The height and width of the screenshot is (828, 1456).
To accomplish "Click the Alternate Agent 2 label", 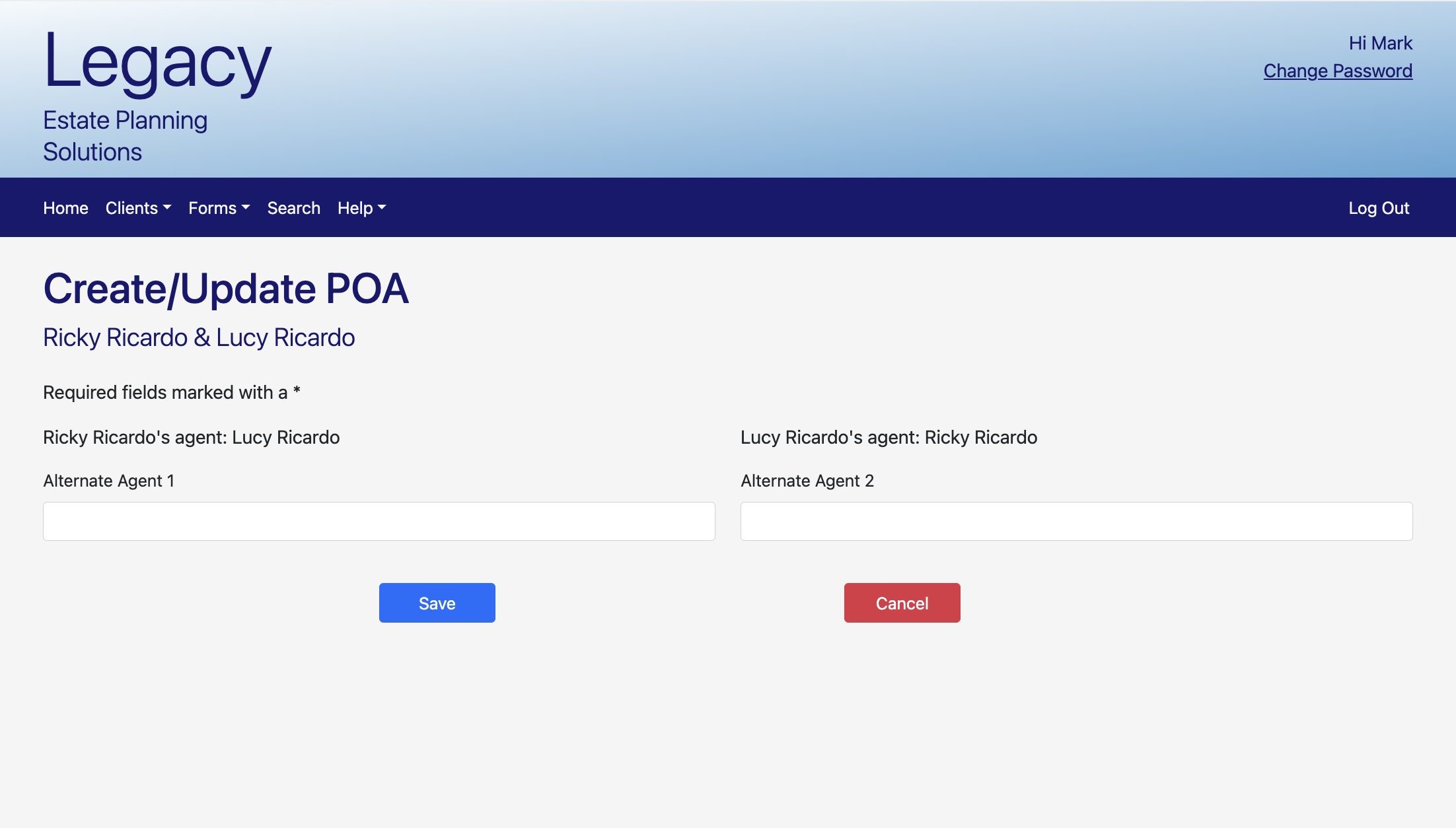I will click(807, 481).
